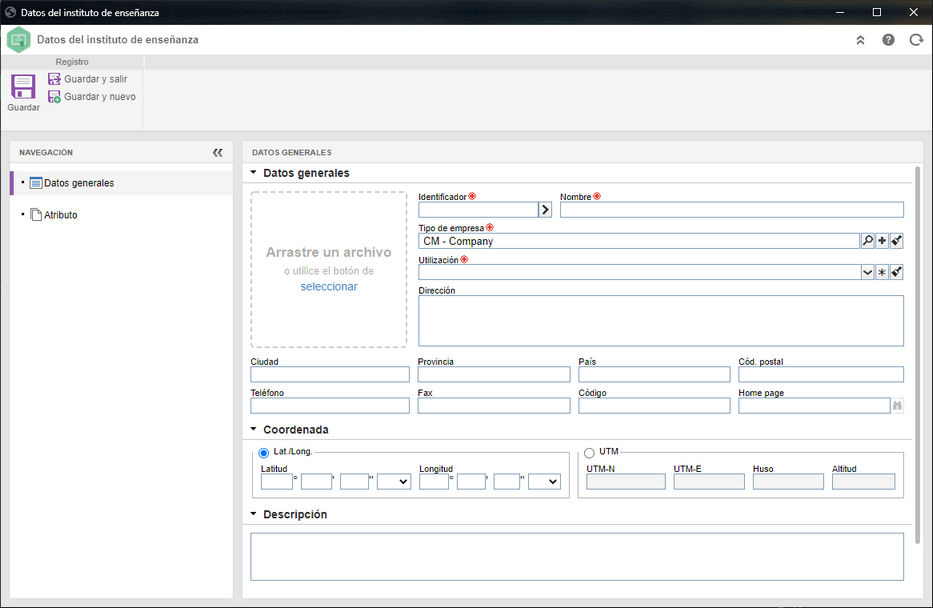Viewport: 933px width, 608px height.
Task: Click the application logo hexagon icon
Action: 18,40
